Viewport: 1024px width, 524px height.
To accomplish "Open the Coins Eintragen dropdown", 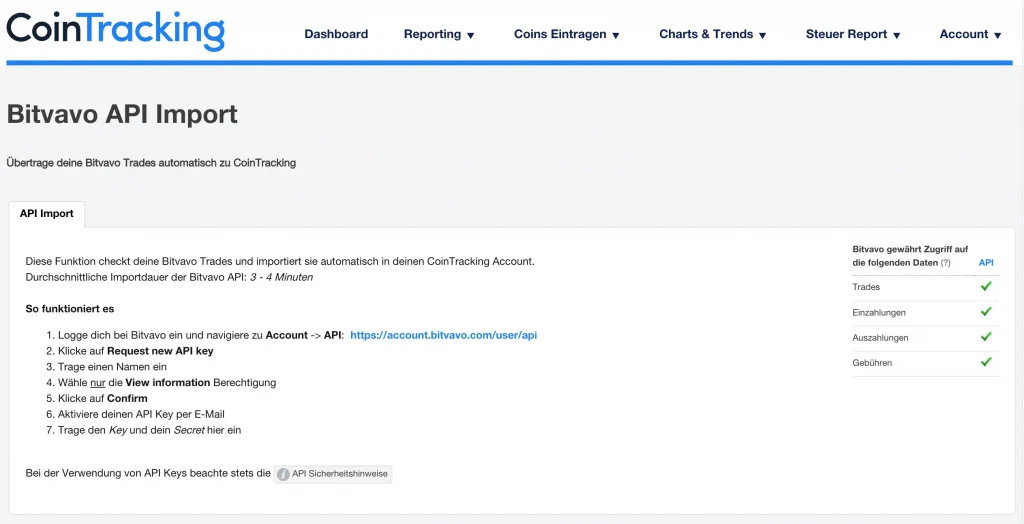I will [x=567, y=34].
